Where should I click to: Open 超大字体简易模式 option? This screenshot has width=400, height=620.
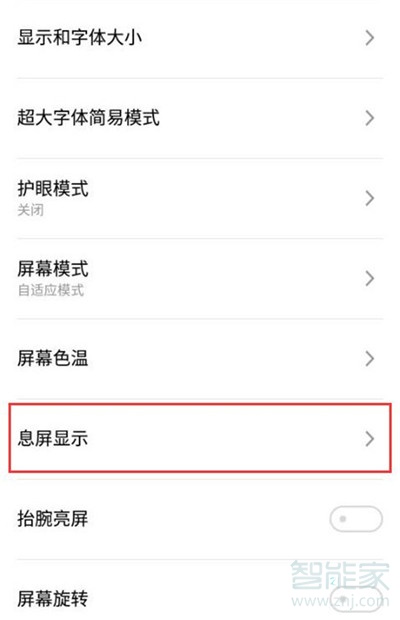[200, 118]
